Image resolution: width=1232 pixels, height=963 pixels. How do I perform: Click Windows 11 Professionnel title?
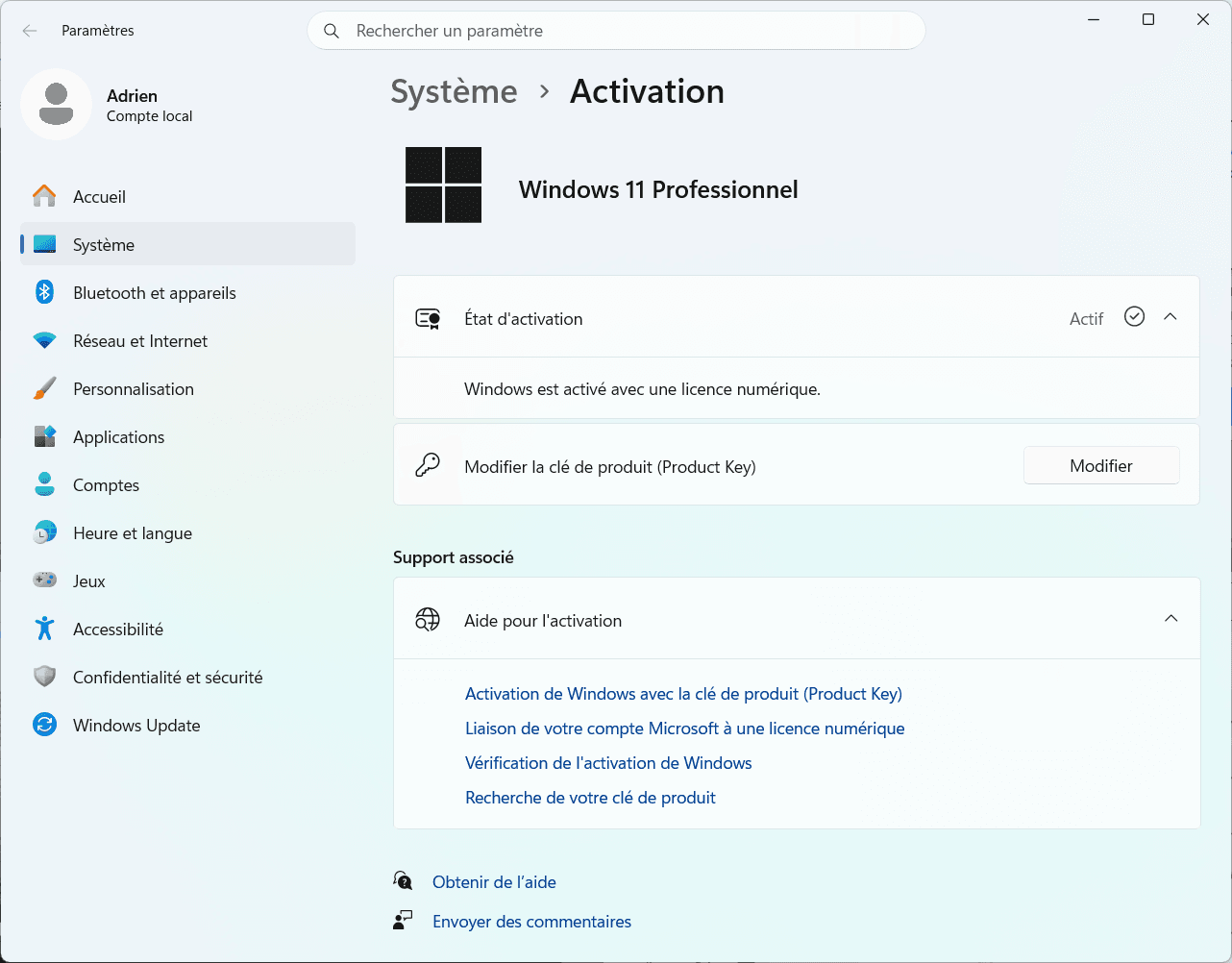658,189
